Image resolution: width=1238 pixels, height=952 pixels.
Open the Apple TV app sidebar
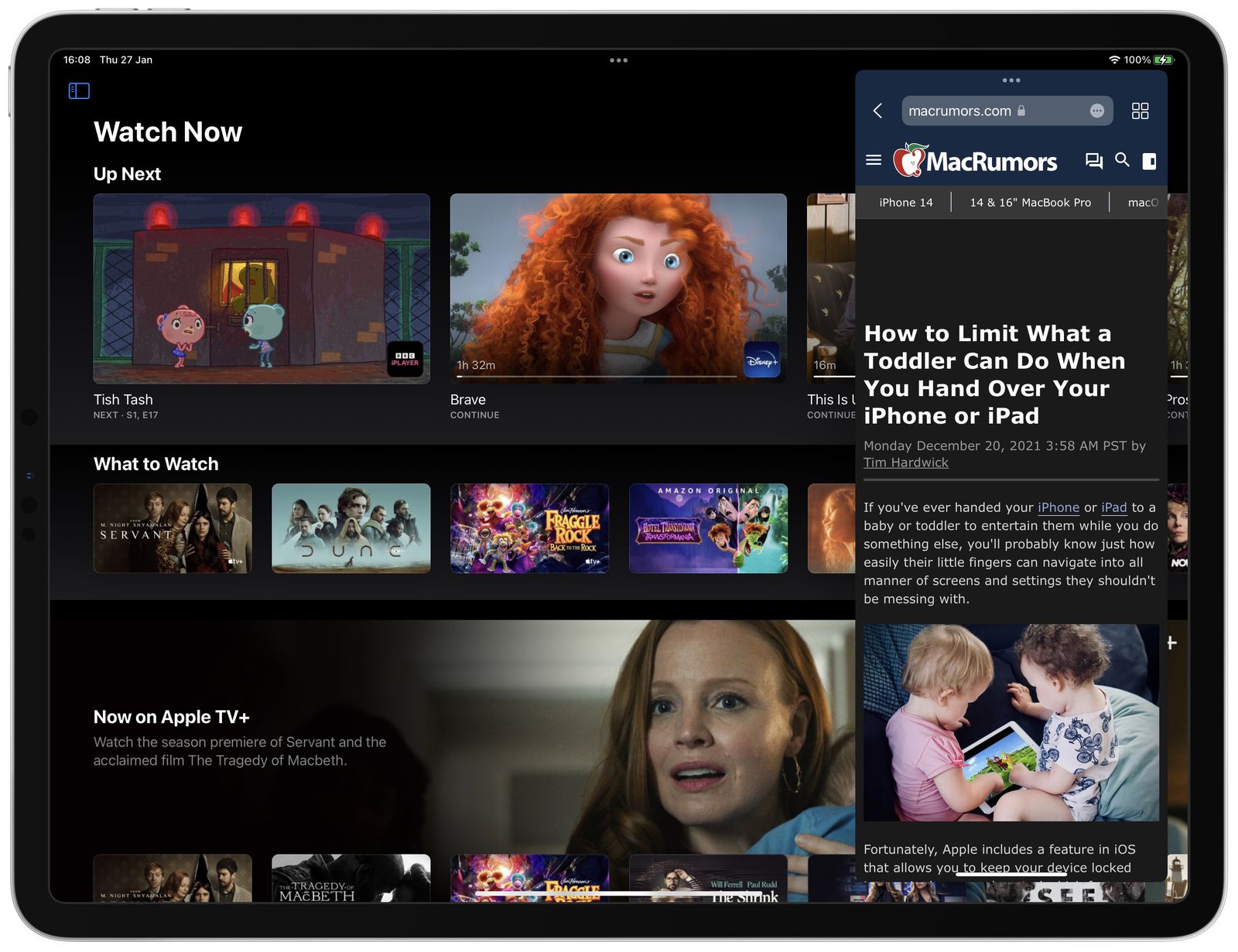[77, 90]
